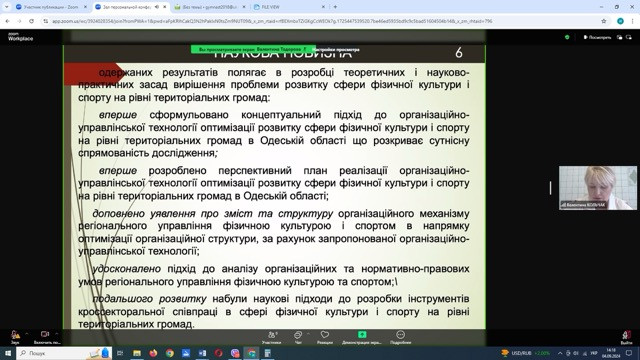This screenshot has width=640, height=360.
Task: Open a new browser tab
Action: coord(335,7)
